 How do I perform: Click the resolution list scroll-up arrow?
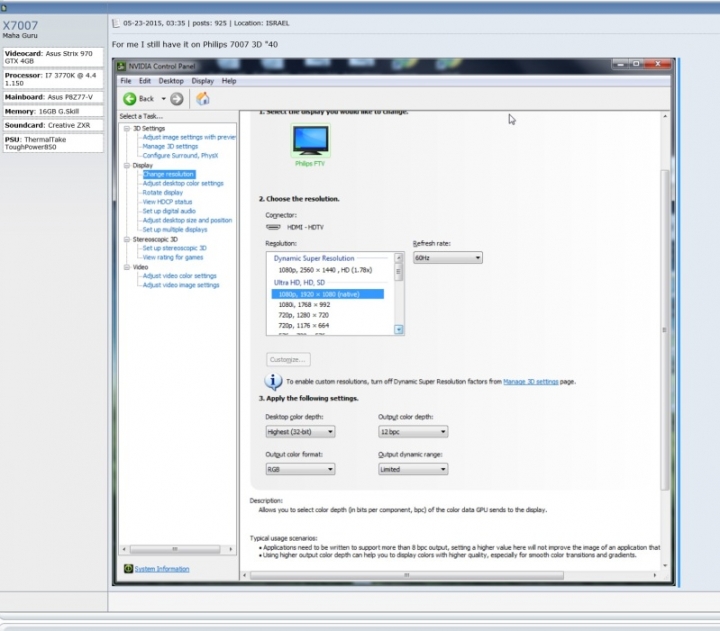click(399, 258)
